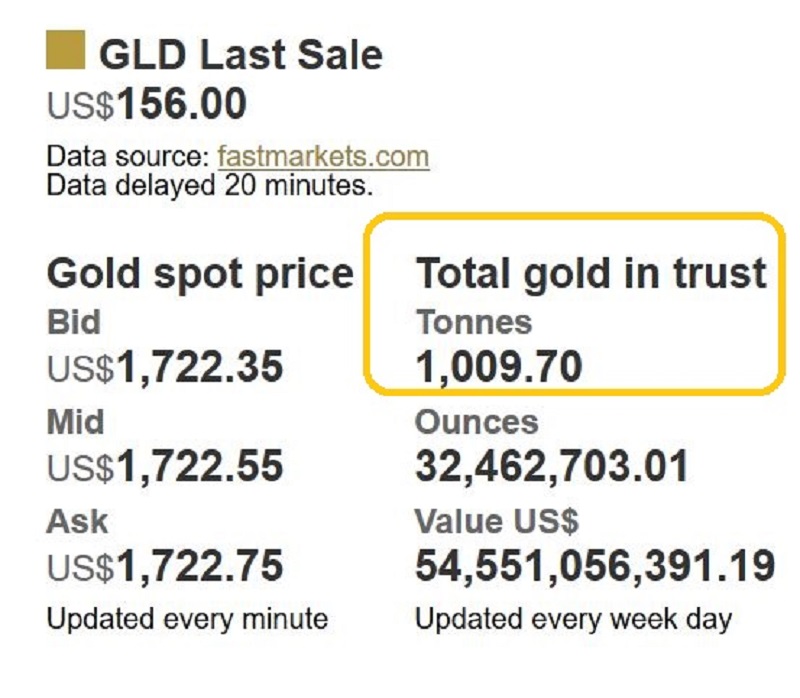Click the Gold spot price heading
This screenshot has width=800, height=698.
[x=200, y=273]
